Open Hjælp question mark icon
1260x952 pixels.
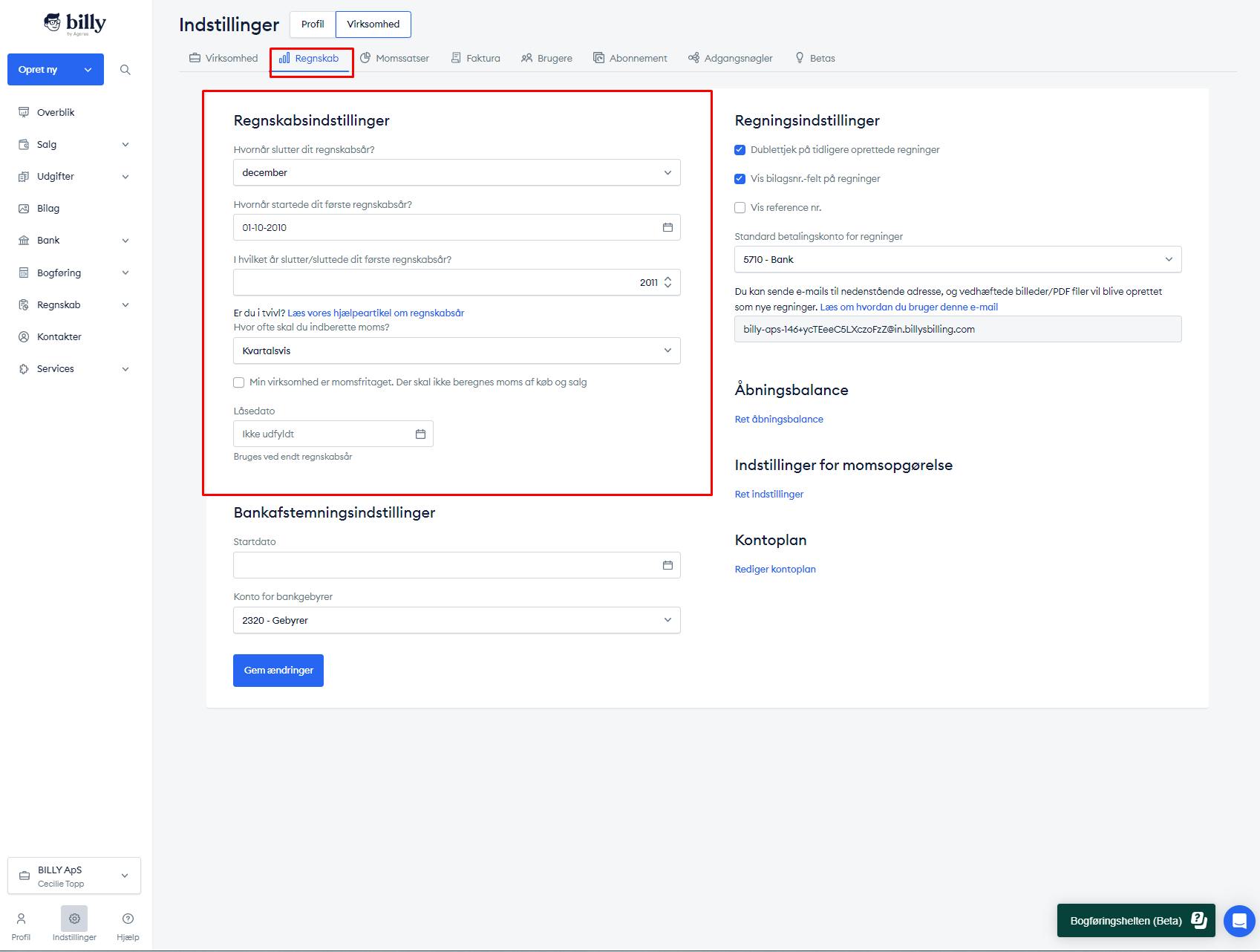pyautogui.click(x=128, y=919)
